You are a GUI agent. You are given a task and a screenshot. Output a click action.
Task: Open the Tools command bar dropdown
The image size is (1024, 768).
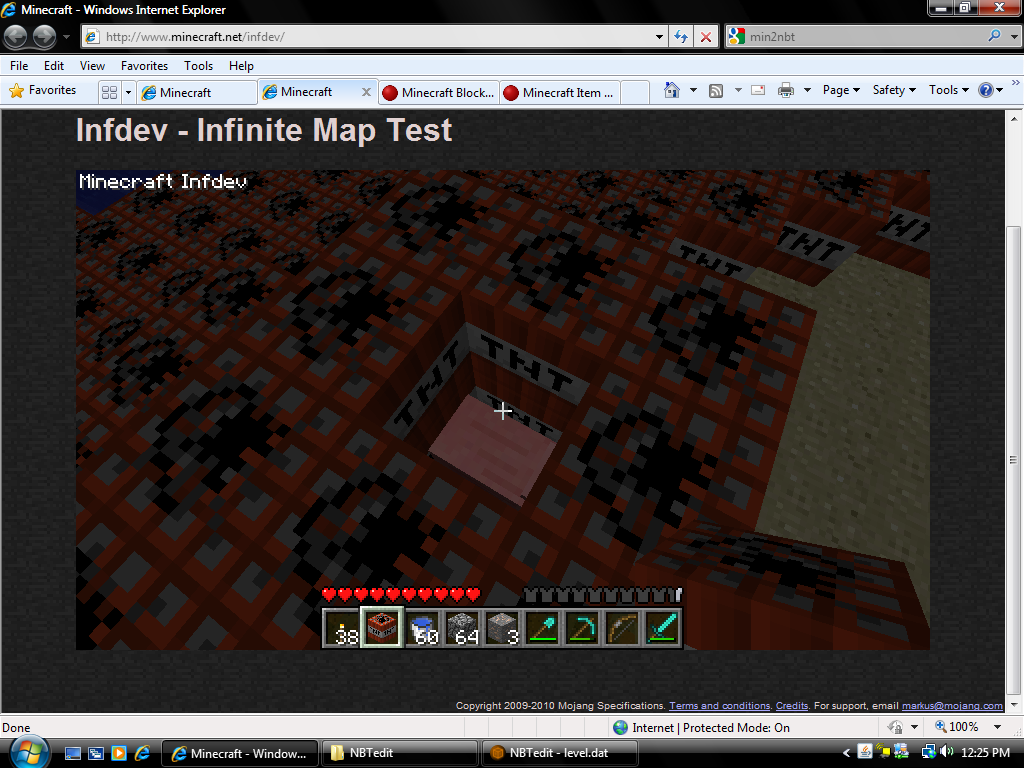(x=949, y=90)
